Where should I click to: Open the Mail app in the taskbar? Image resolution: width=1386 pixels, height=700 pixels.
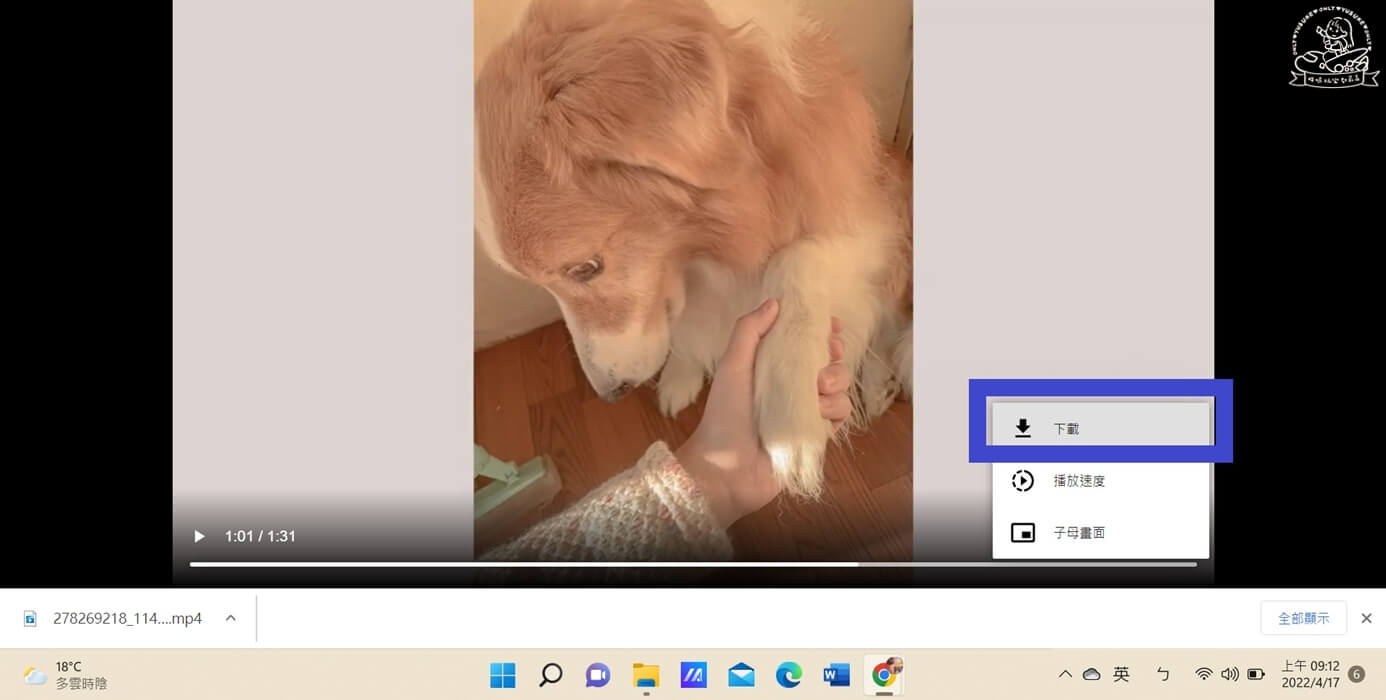(741, 676)
